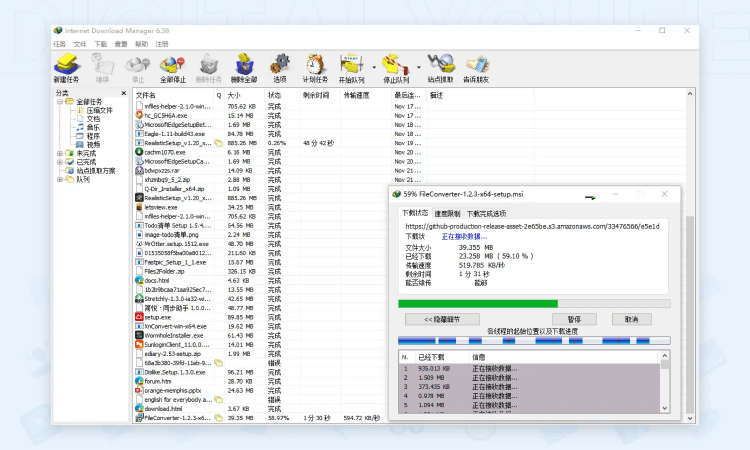Sort by the 传输速度 column header
The height and width of the screenshot is (450, 750).
point(365,95)
